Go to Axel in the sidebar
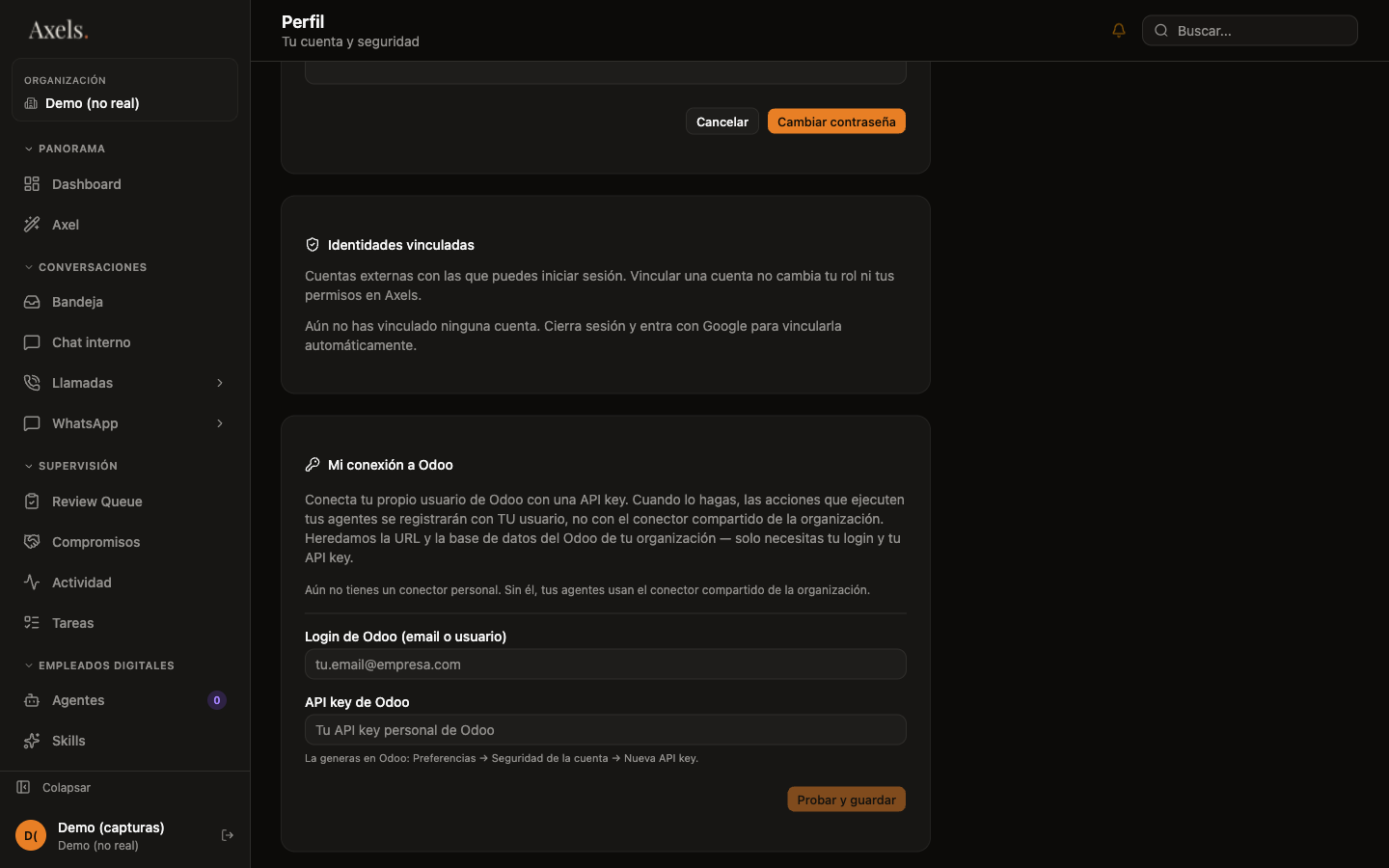The width and height of the screenshot is (1389, 868). (124, 225)
